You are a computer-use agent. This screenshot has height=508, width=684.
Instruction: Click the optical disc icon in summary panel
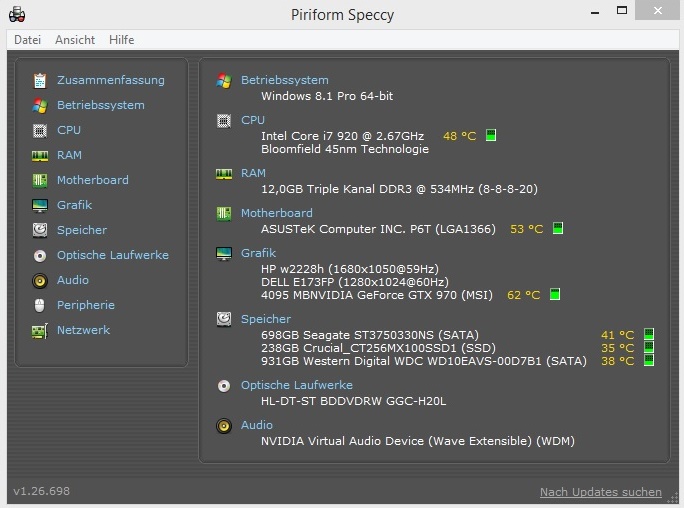click(x=224, y=386)
